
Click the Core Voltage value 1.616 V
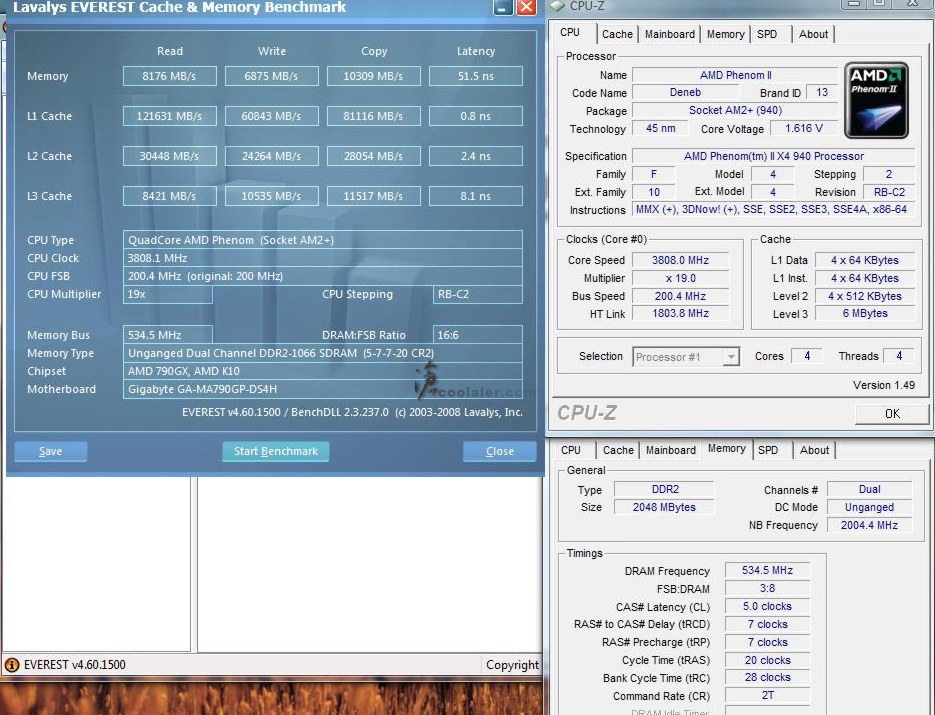tap(804, 128)
